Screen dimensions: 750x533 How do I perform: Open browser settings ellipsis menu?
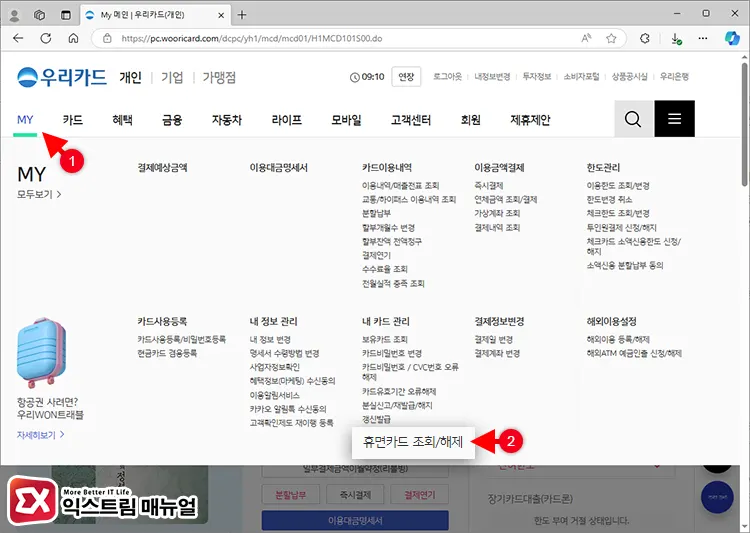[x=703, y=38]
